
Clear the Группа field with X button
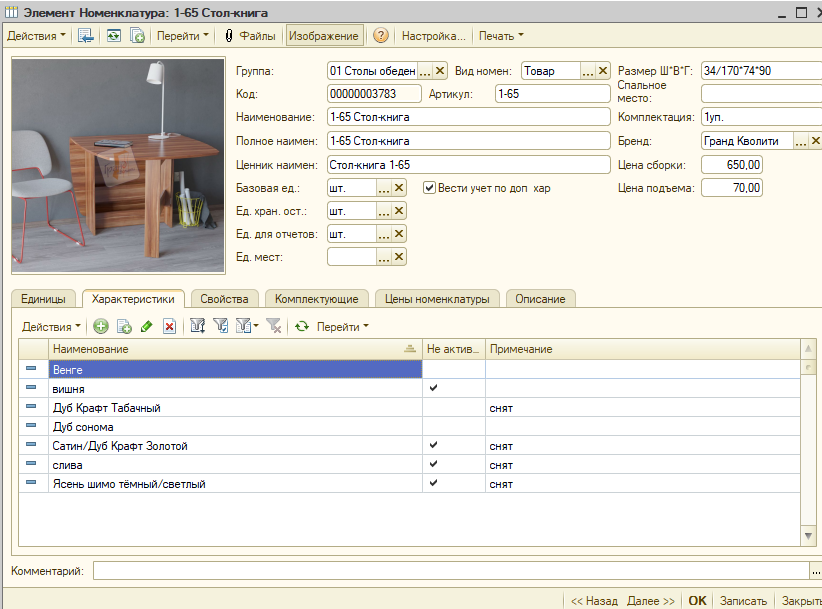[440, 71]
